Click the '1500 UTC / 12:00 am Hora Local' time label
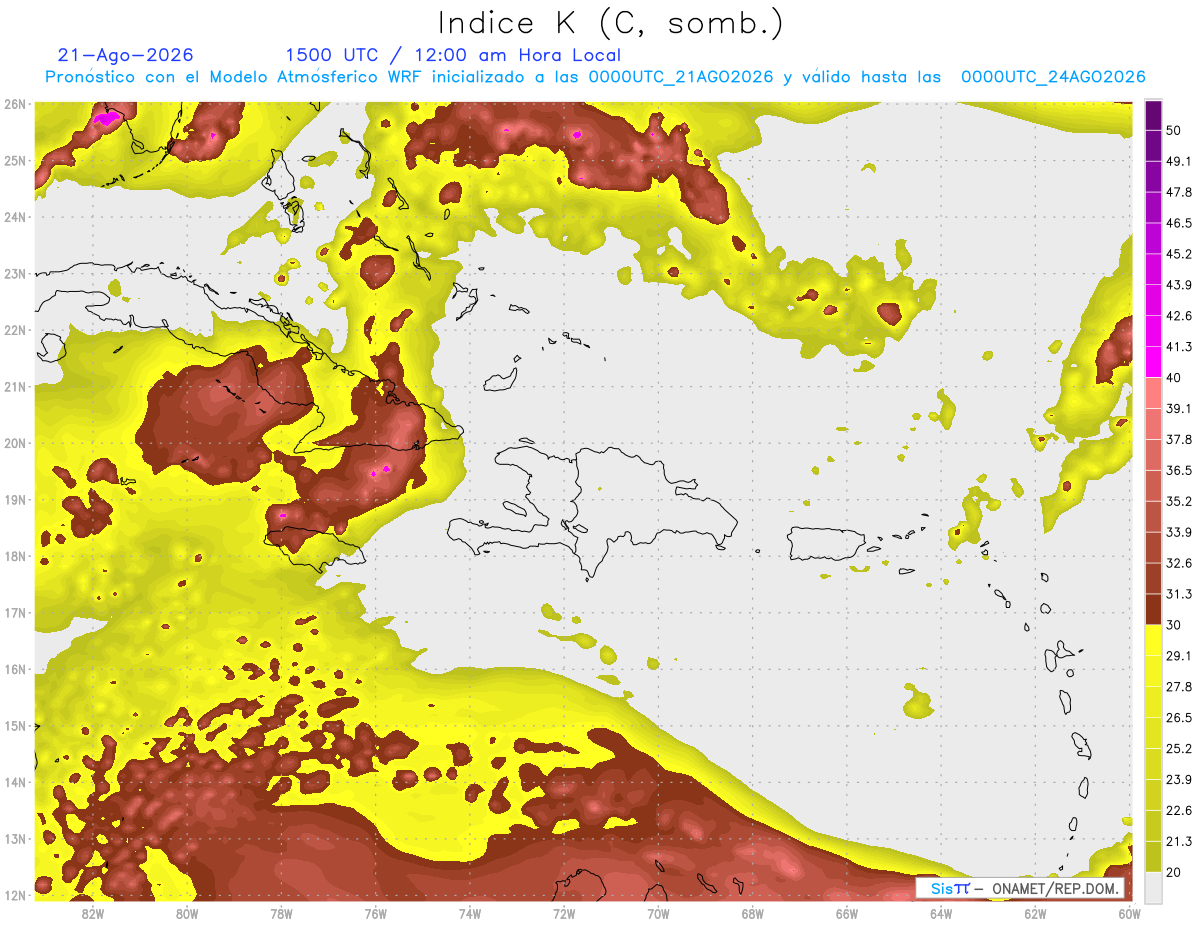Viewport: 1200px width, 927px height. 453,55
